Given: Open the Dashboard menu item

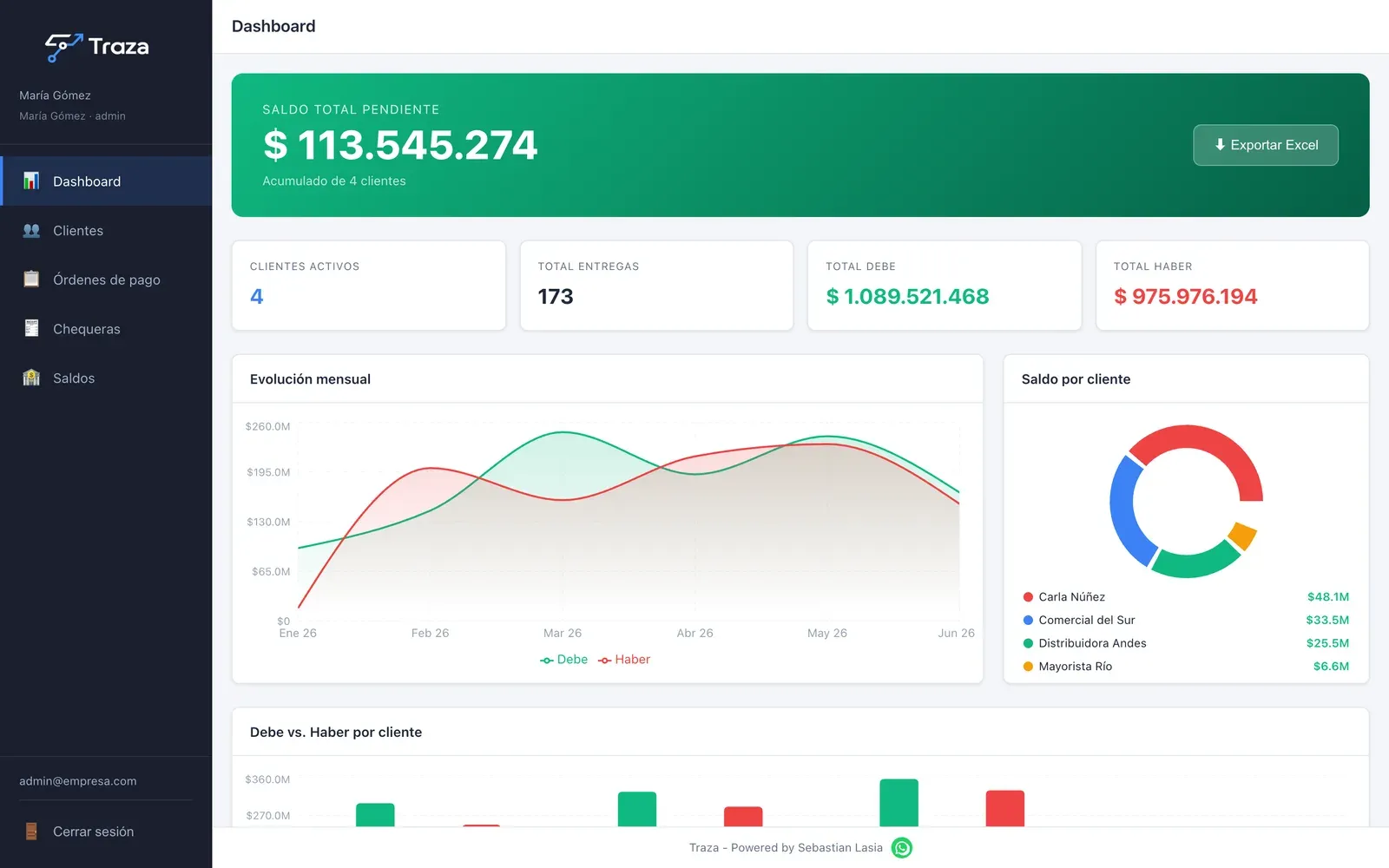Looking at the screenshot, I should (106, 181).
